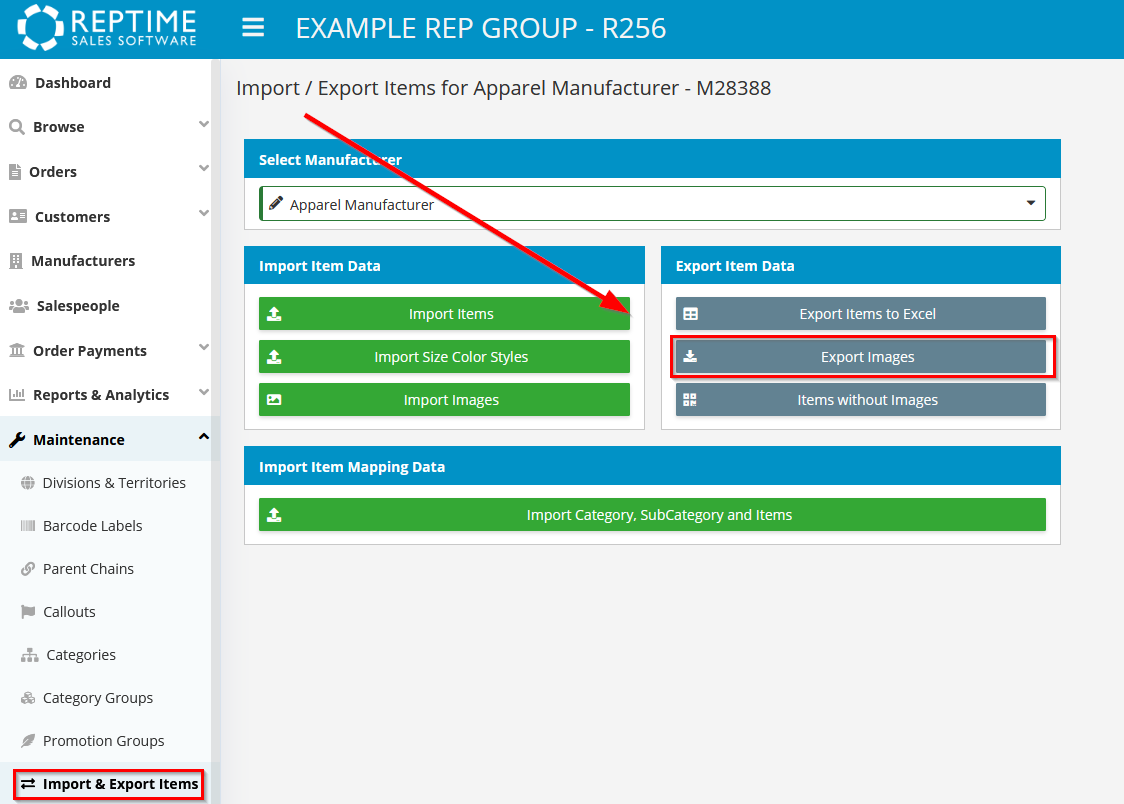Click the Categories sitemap icon

coord(29,655)
